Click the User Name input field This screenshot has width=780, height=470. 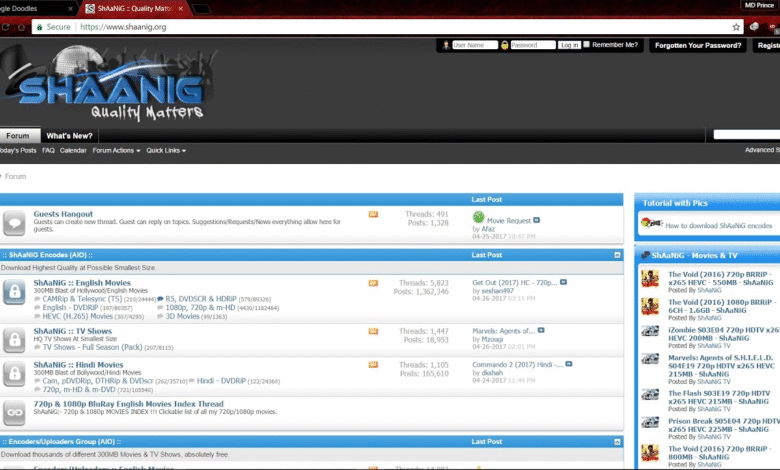[475, 45]
